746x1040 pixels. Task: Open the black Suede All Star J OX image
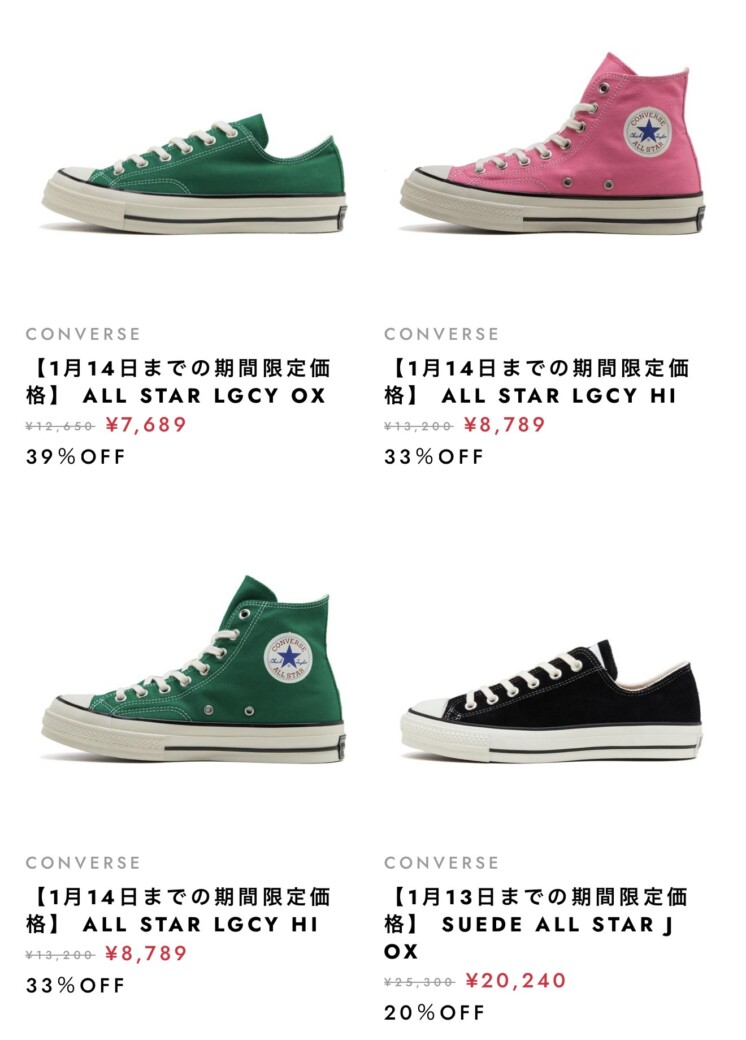[x=552, y=702]
